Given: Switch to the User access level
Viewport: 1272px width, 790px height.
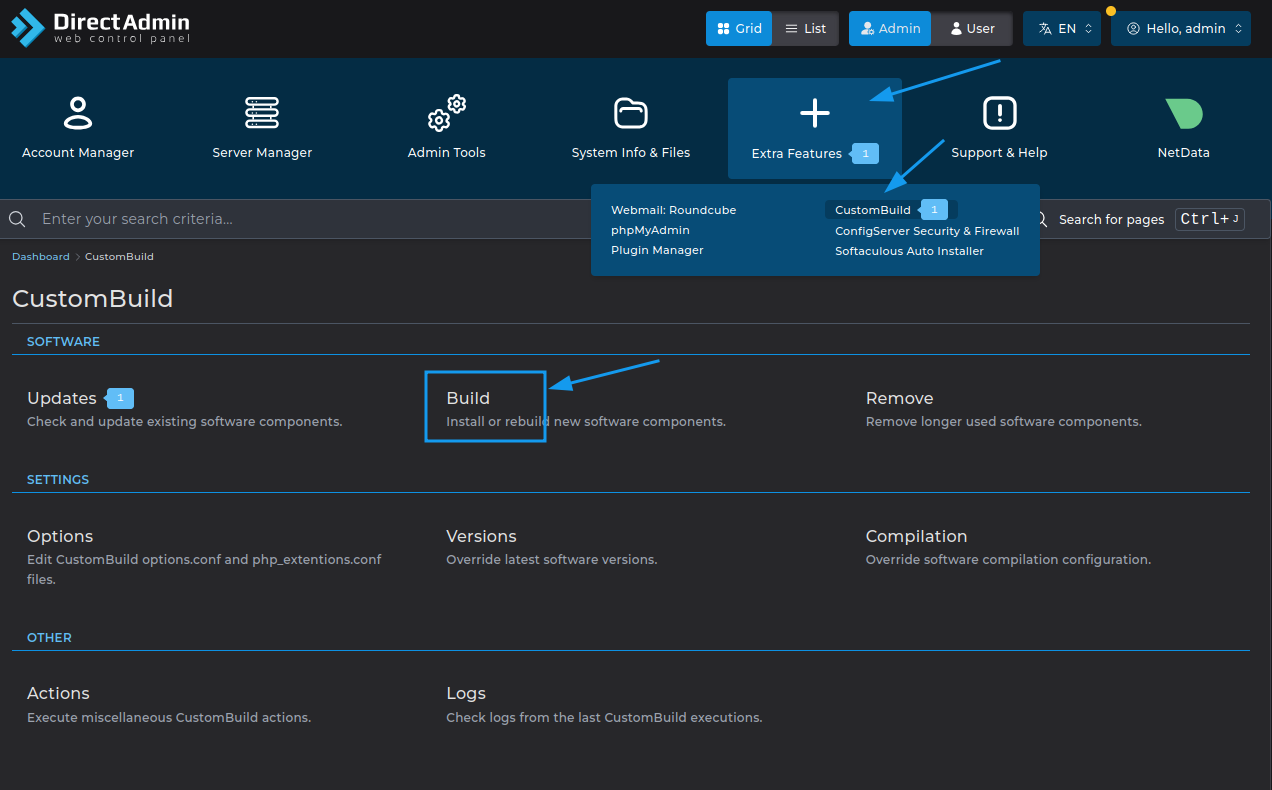Looking at the screenshot, I should tap(972, 29).
